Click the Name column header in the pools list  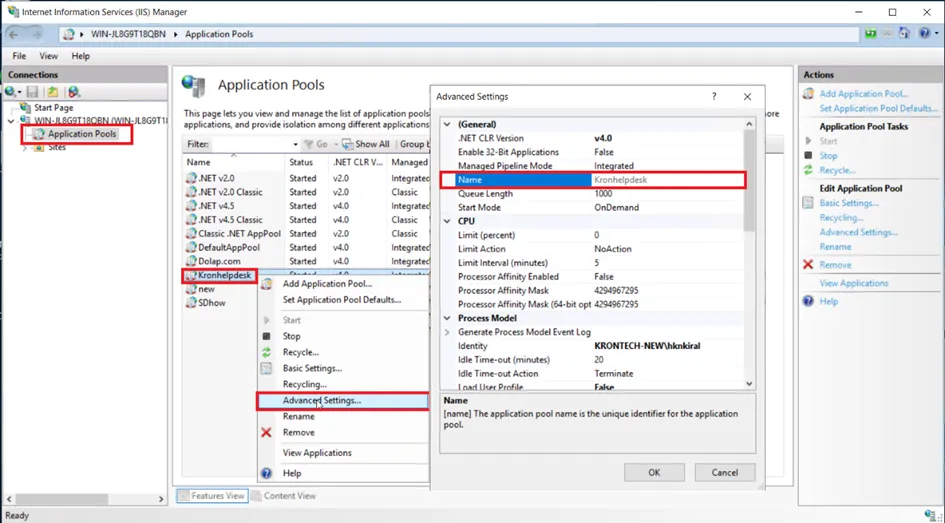click(234, 162)
